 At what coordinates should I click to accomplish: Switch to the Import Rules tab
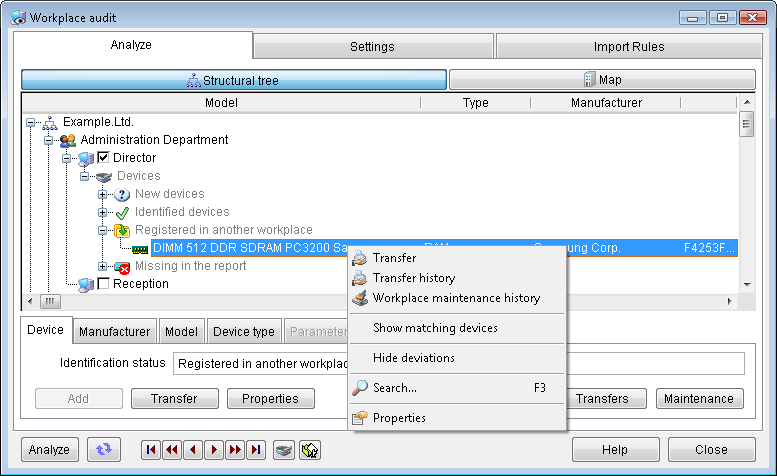click(x=629, y=47)
